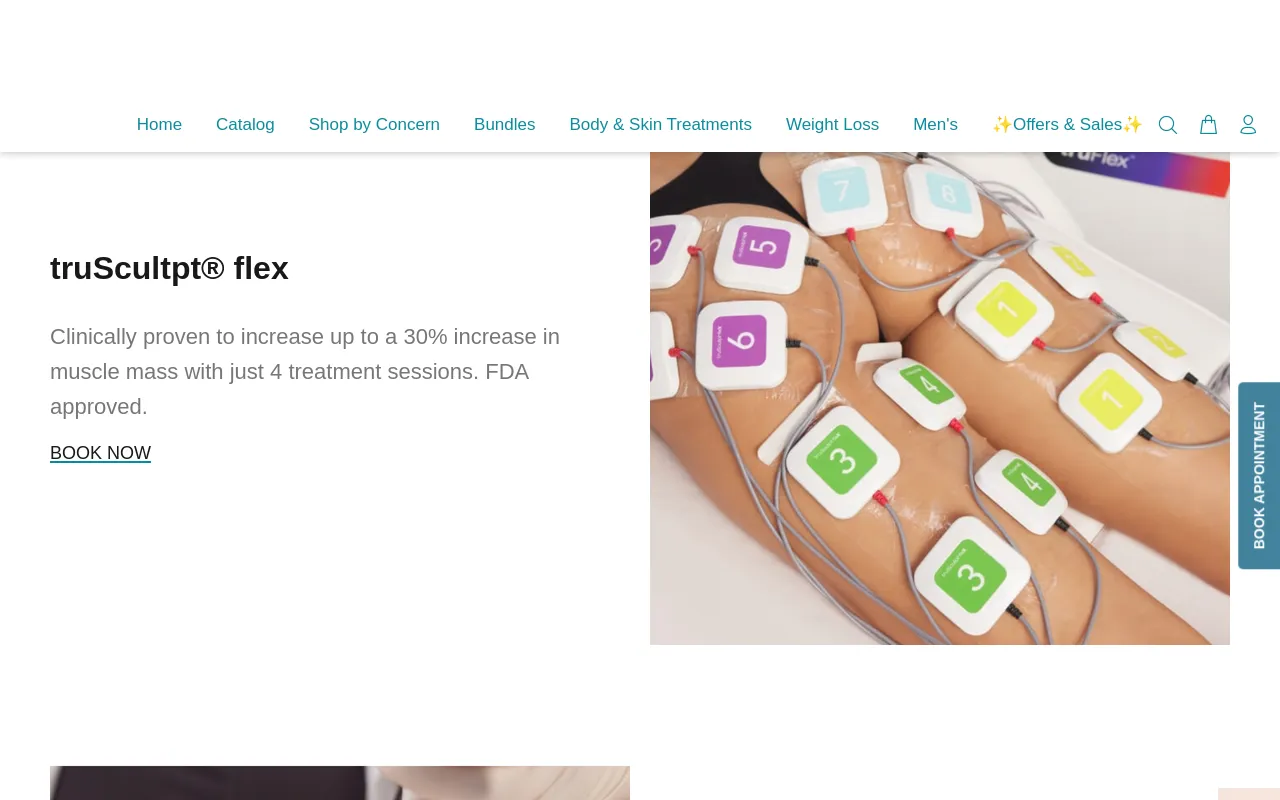The width and height of the screenshot is (1280, 800).
Task: Open the Bundles navigation link
Action: (504, 125)
